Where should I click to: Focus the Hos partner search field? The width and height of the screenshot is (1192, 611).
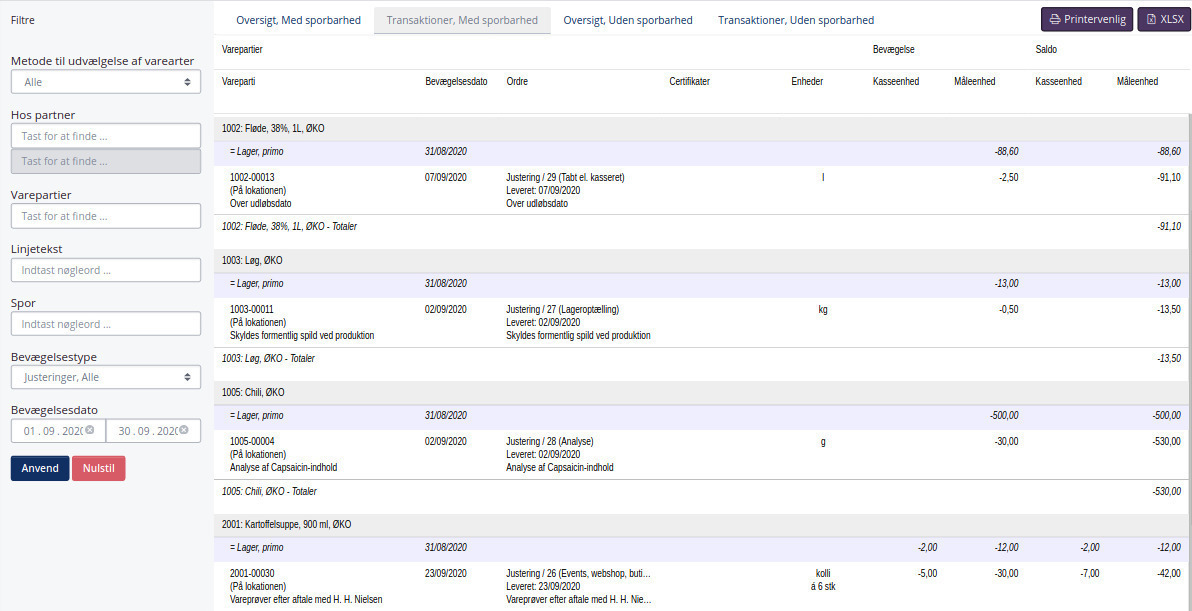(106, 136)
